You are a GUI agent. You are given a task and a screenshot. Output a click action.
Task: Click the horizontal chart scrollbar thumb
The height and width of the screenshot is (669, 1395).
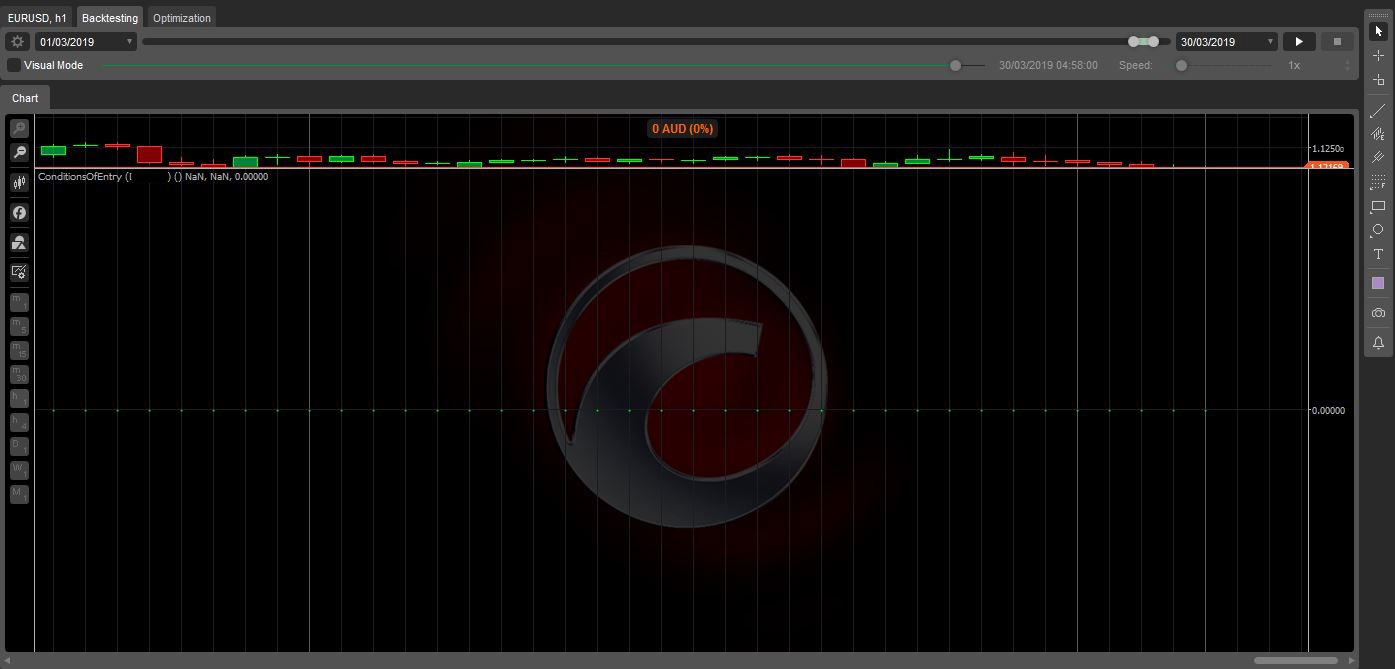point(1296,660)
